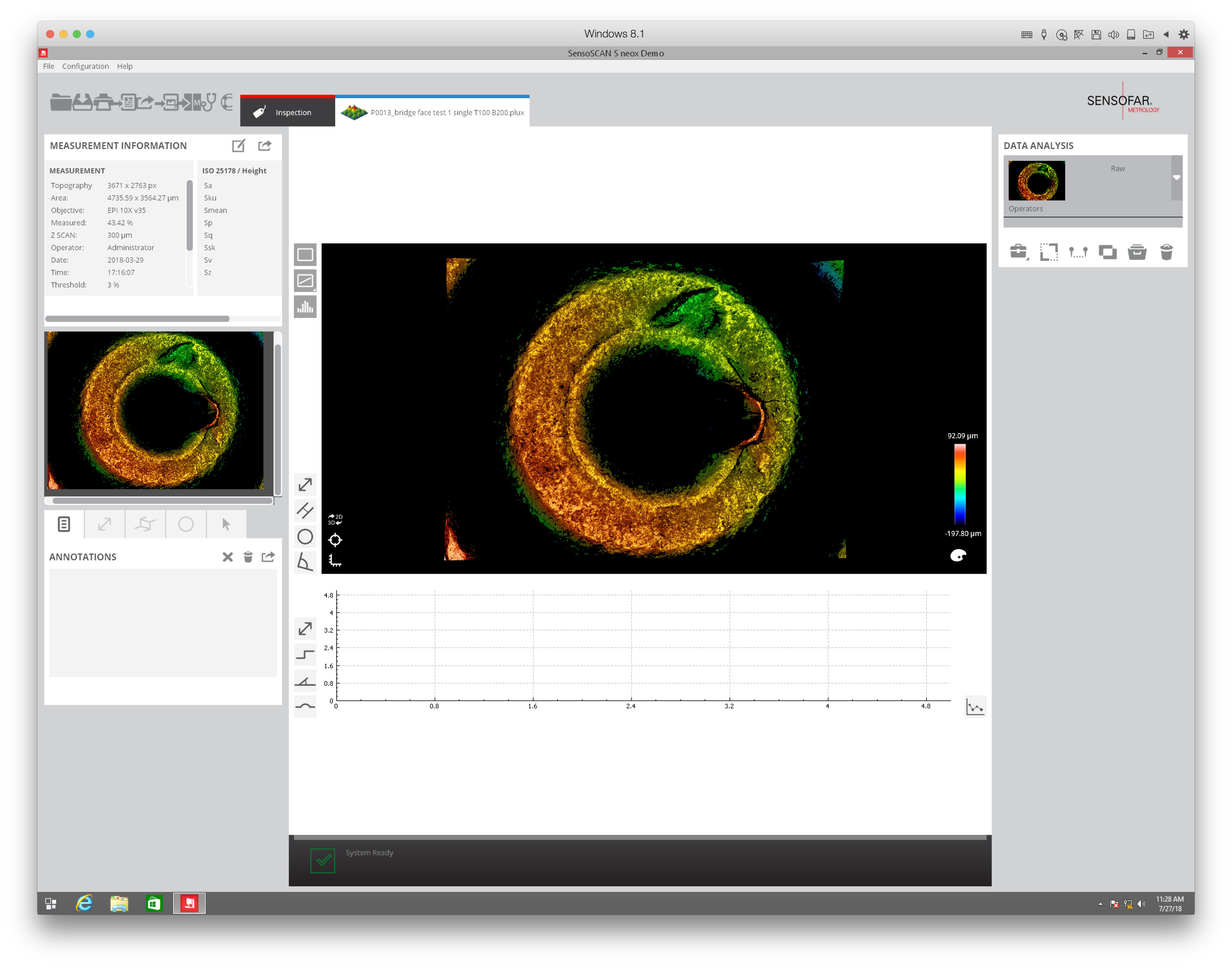Select the parallel lines profile tool
The image size is (1232, 968).
point(305,511)
